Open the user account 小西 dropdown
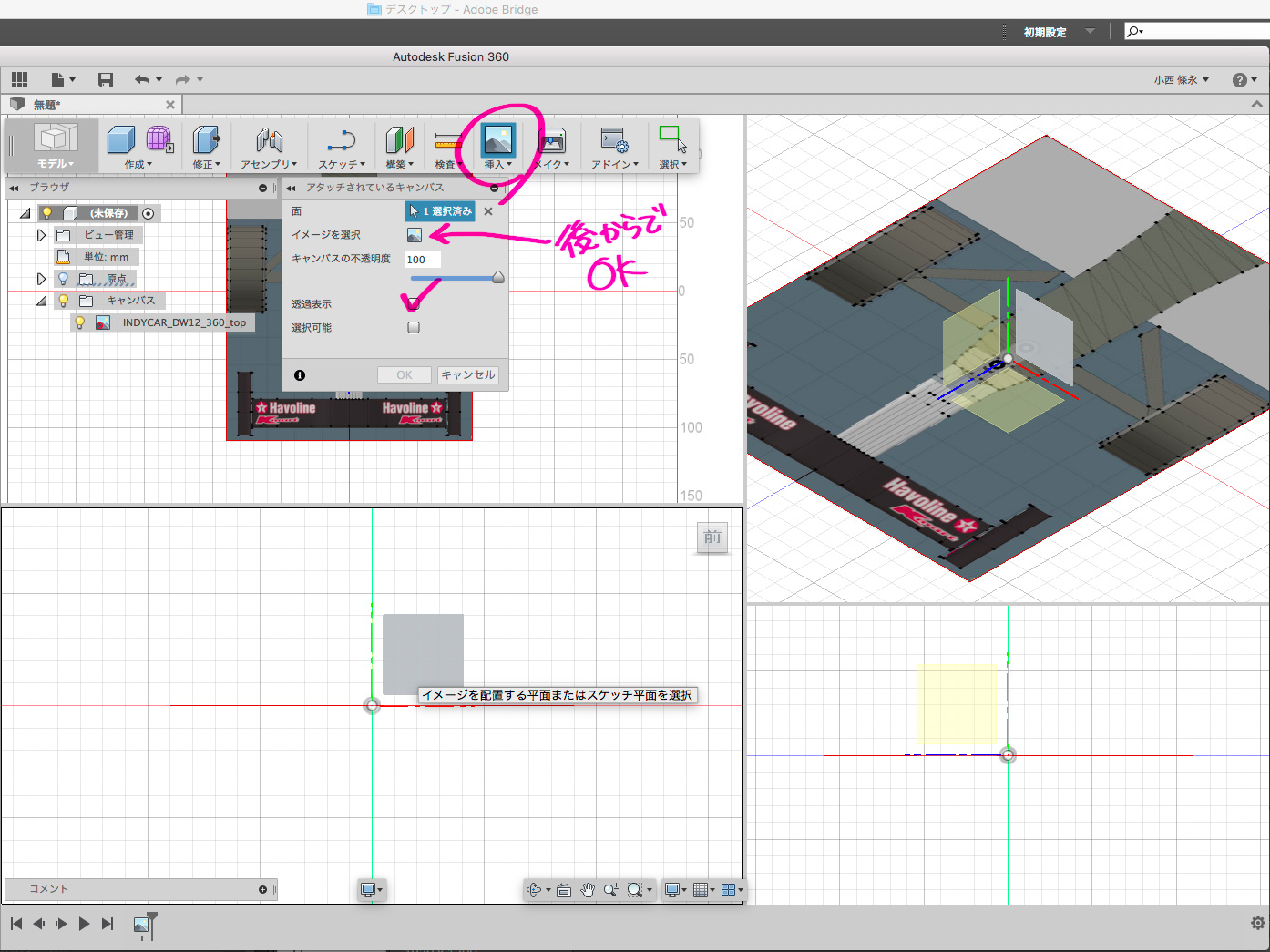Image resolution: width=1270 pixels, height=952 pixels. (x=1181, y=80)
